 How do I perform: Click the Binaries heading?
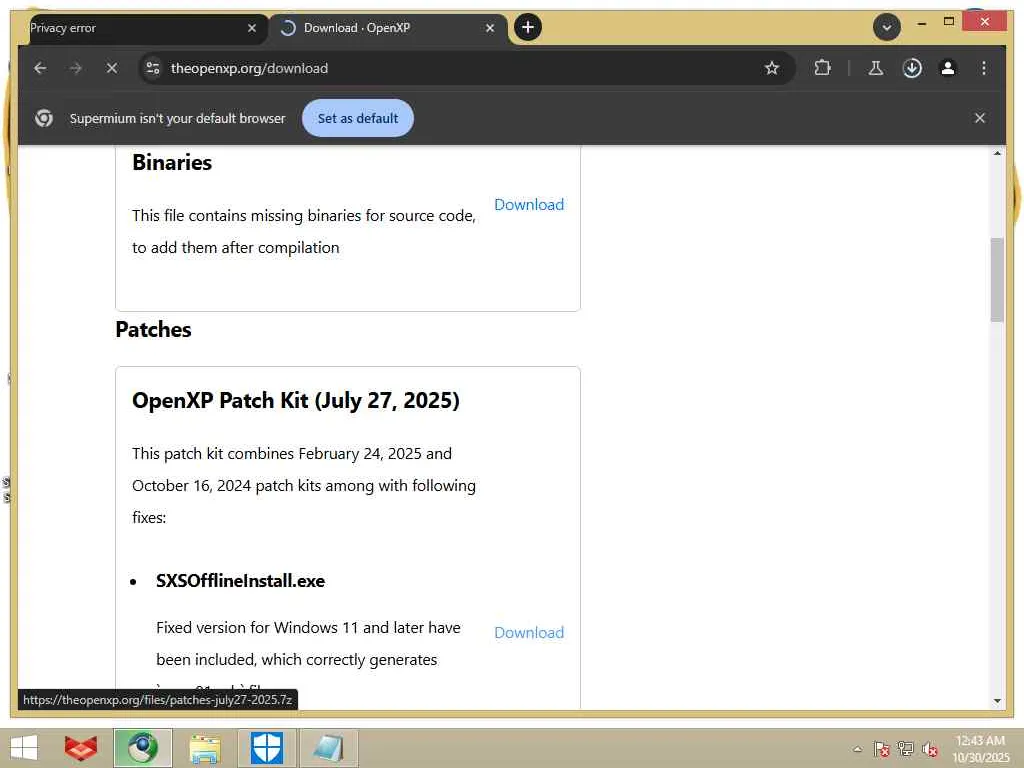(172, 162)
